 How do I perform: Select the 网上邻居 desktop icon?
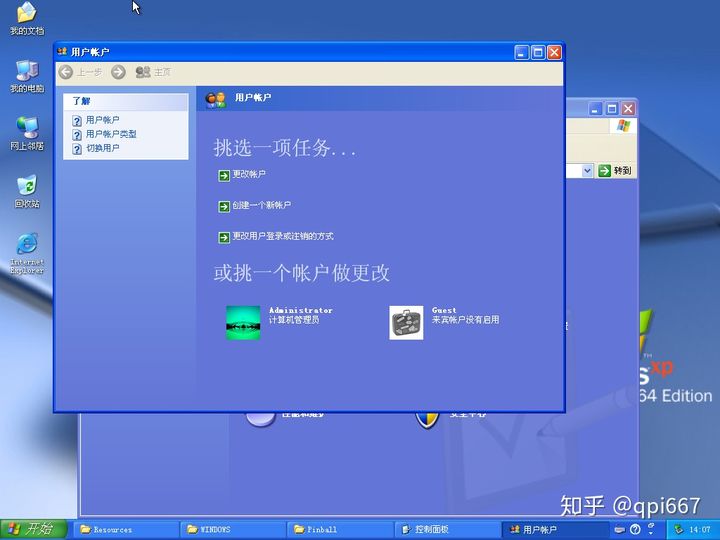tap(27, 133)
